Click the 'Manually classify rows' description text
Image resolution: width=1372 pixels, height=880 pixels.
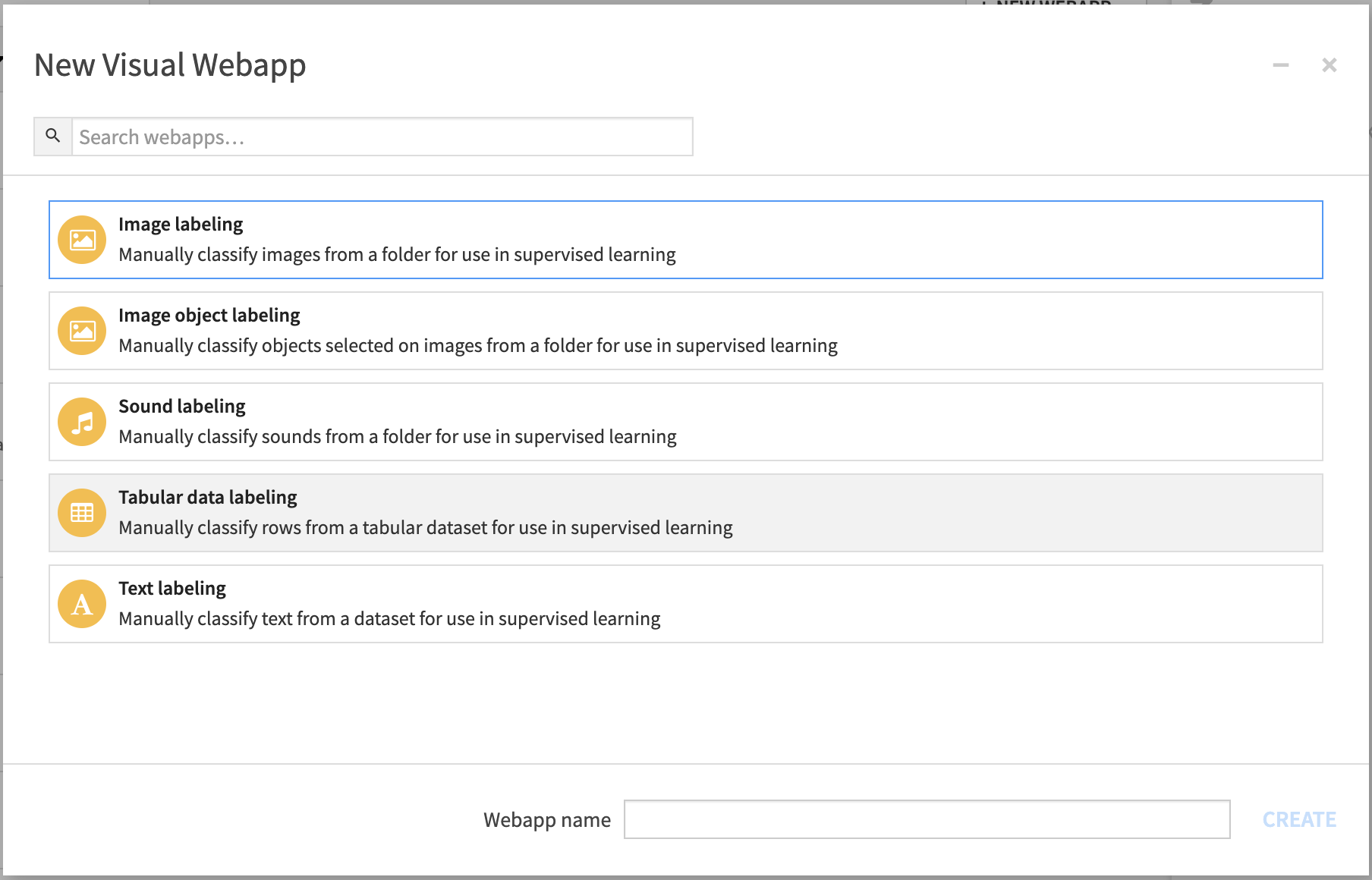pos(426,528)
